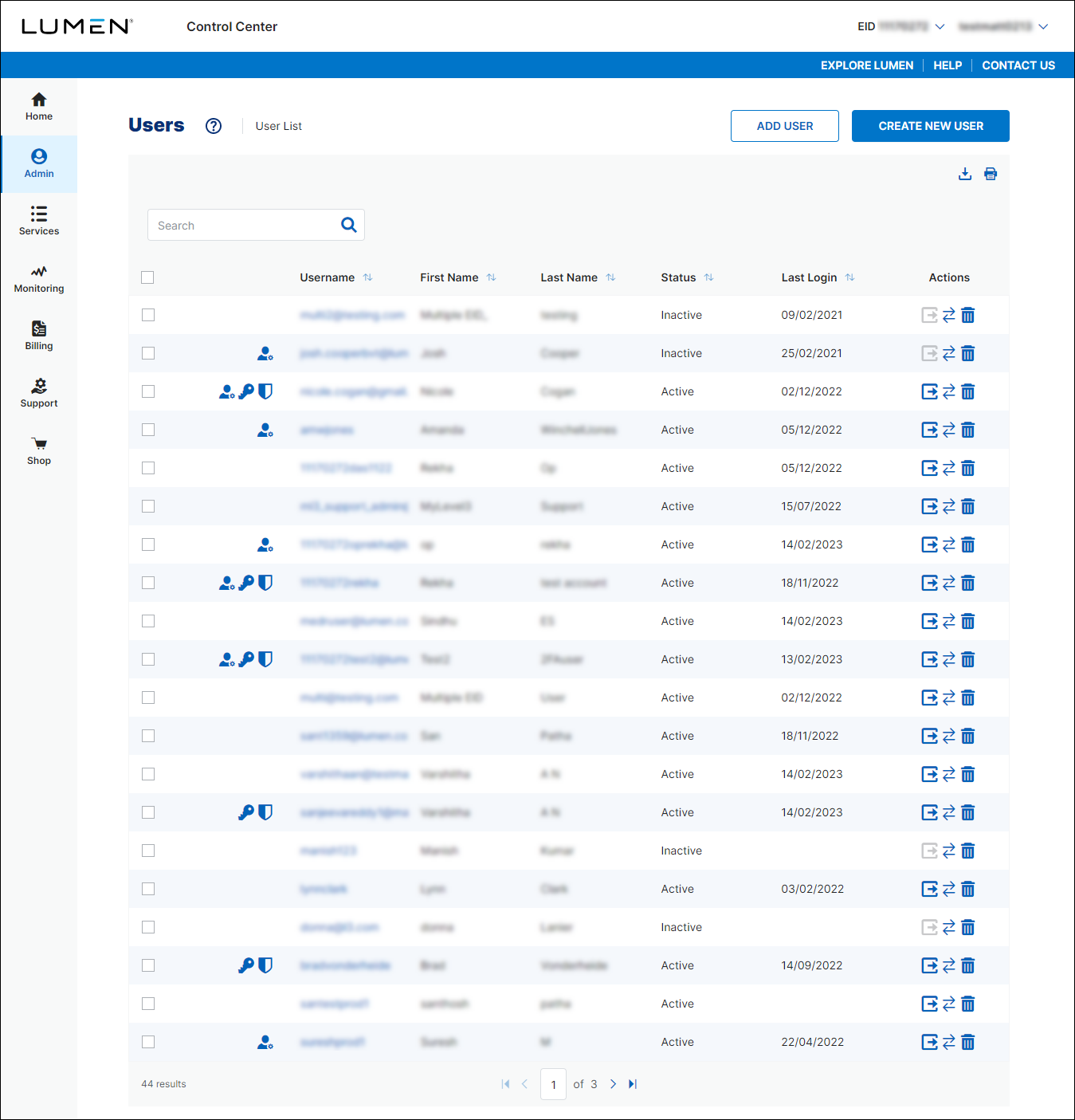Sort the table by Status
Viewport: 1075px width, 1120px height.
[x=708, y=277]
